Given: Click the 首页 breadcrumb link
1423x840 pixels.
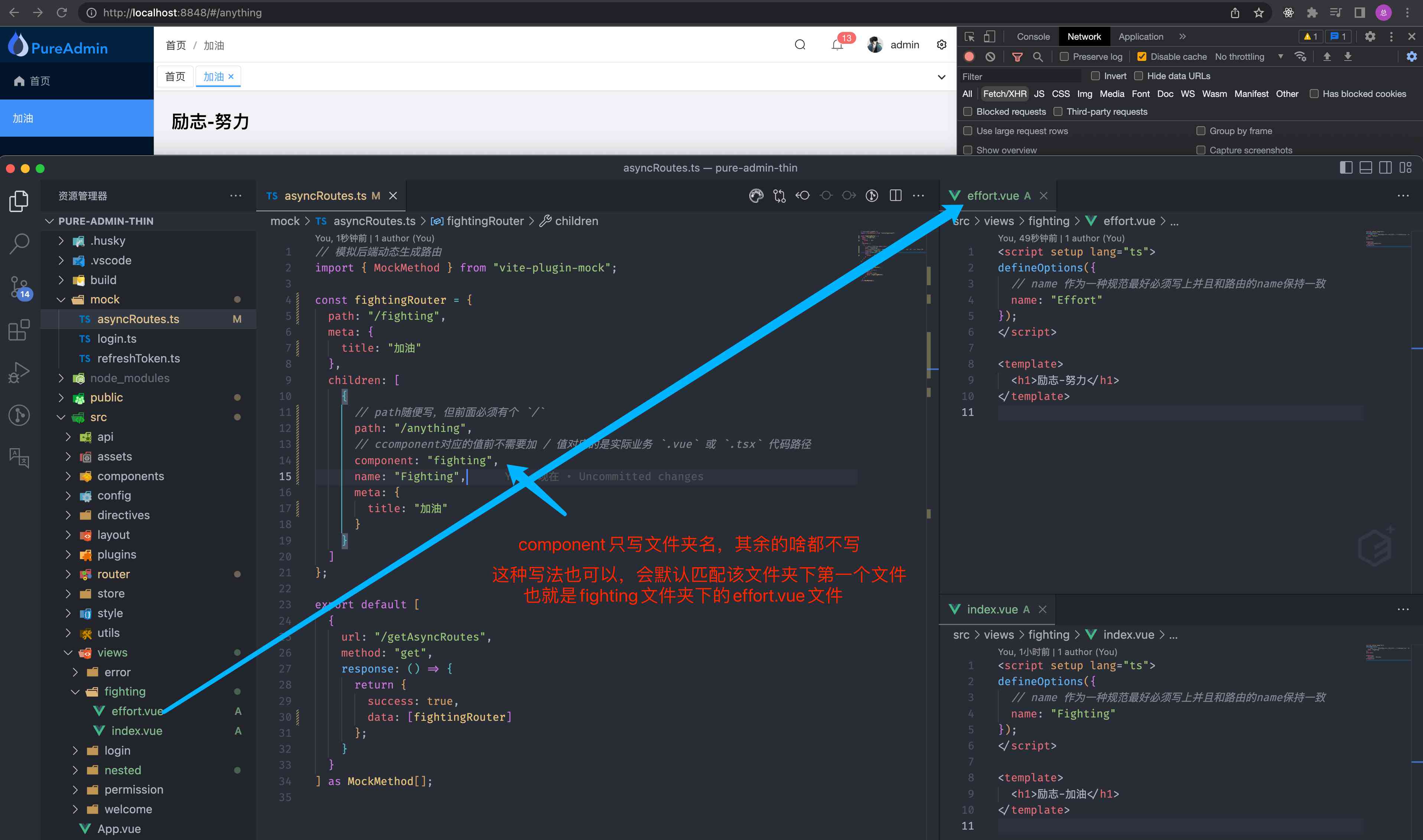Looking at the screenshot, I should click(176, 45).
